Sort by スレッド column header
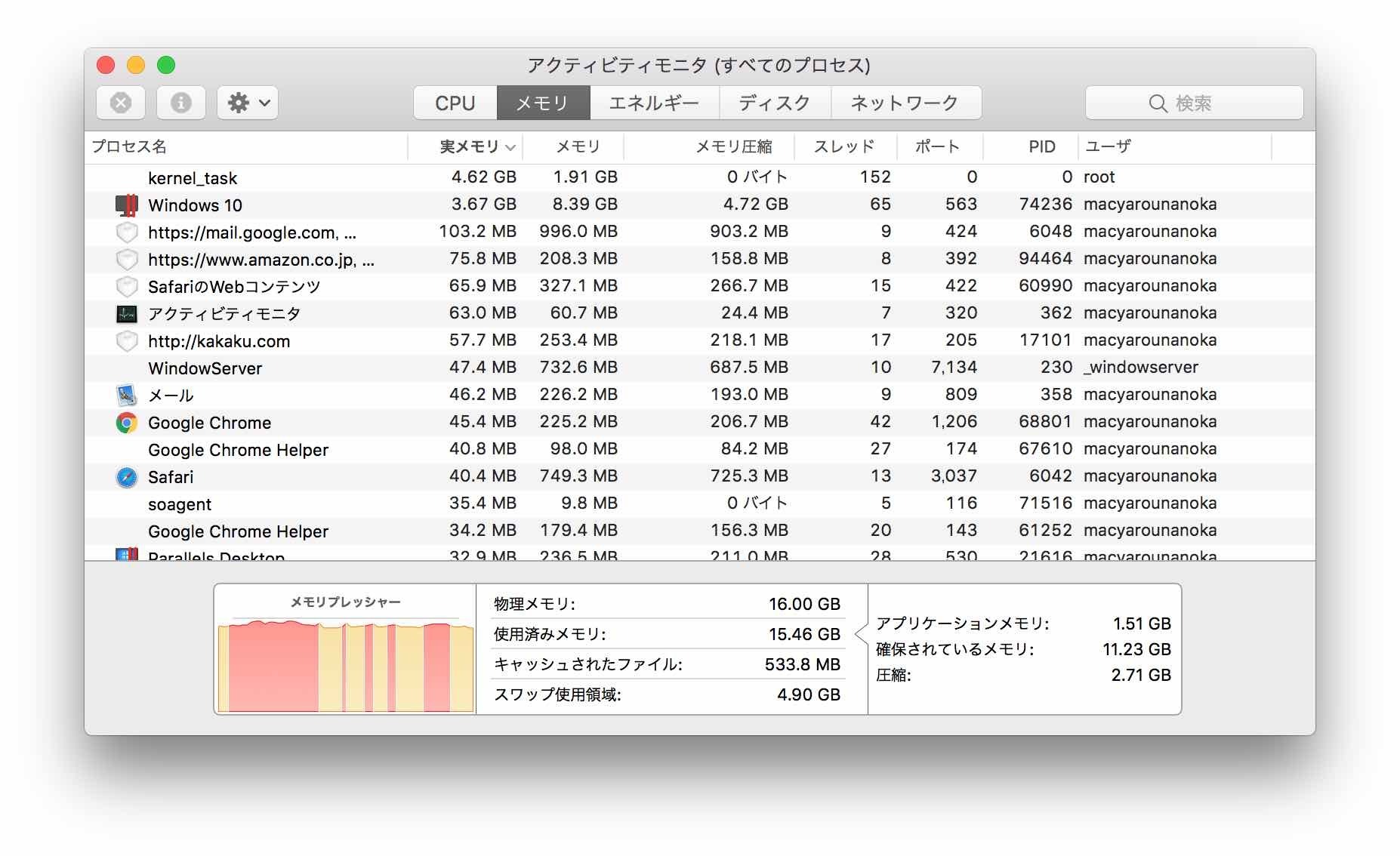The height and width of the screenshot is (856, 1400). pos(846,146)
